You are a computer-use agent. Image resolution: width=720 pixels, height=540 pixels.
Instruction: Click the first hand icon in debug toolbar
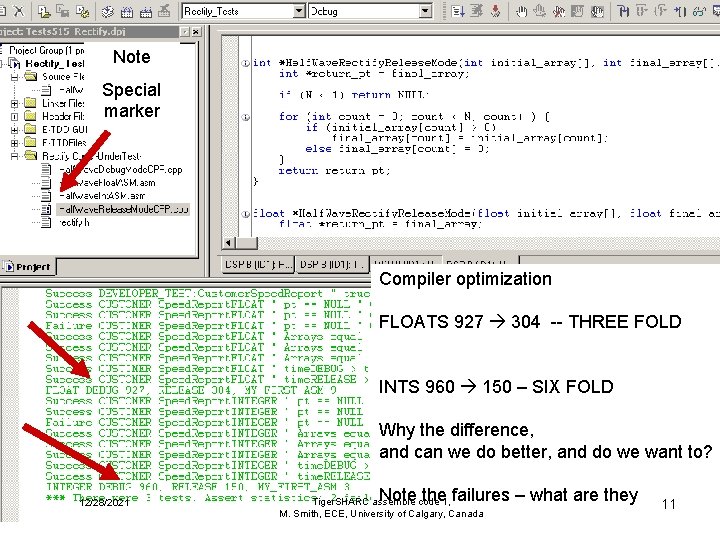click(521, 11)
